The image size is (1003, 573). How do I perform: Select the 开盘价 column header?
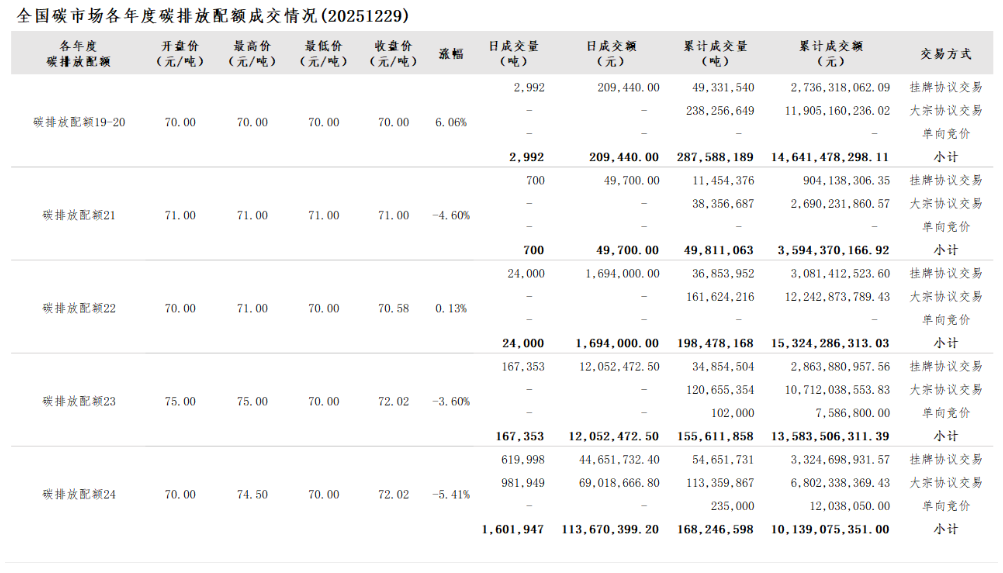[180, 53]
